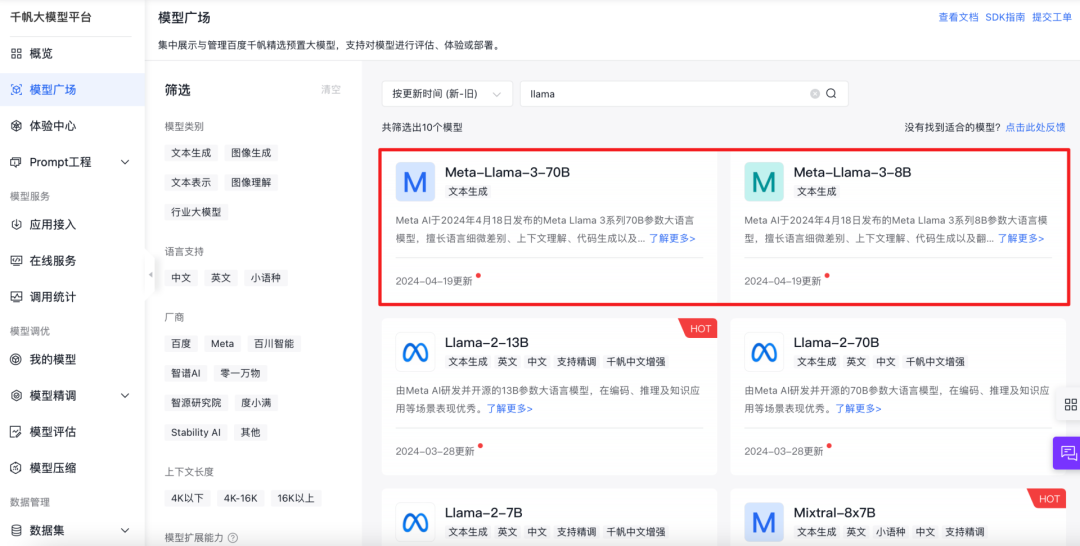Click the Llama-2-70B Meta logo
Image resolution: width=1080 pixels, height=546 pixels.
click(x=764, y=352)
